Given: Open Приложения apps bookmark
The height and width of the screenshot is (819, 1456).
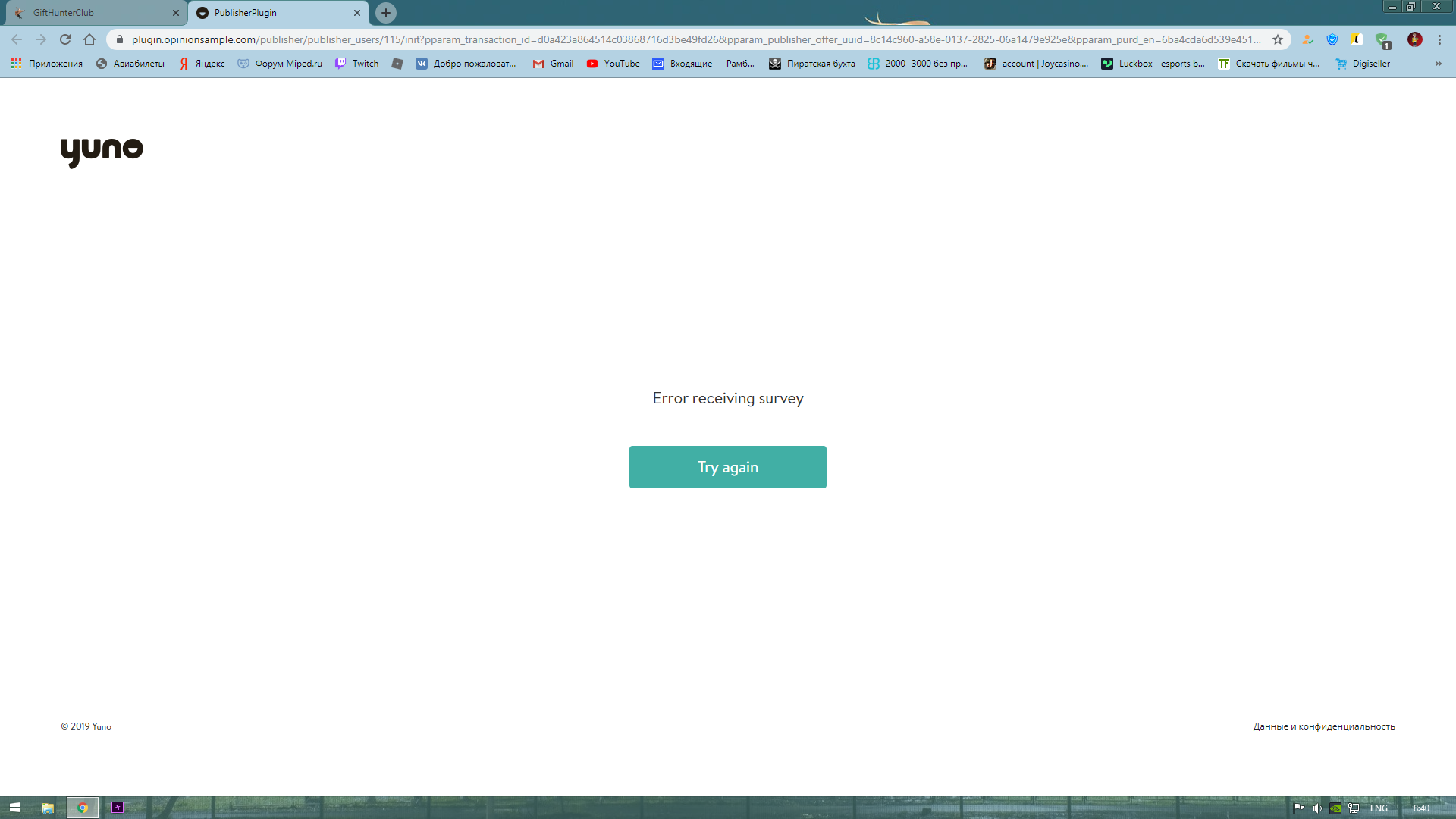Looking at the screenshot, I should 47,64.
